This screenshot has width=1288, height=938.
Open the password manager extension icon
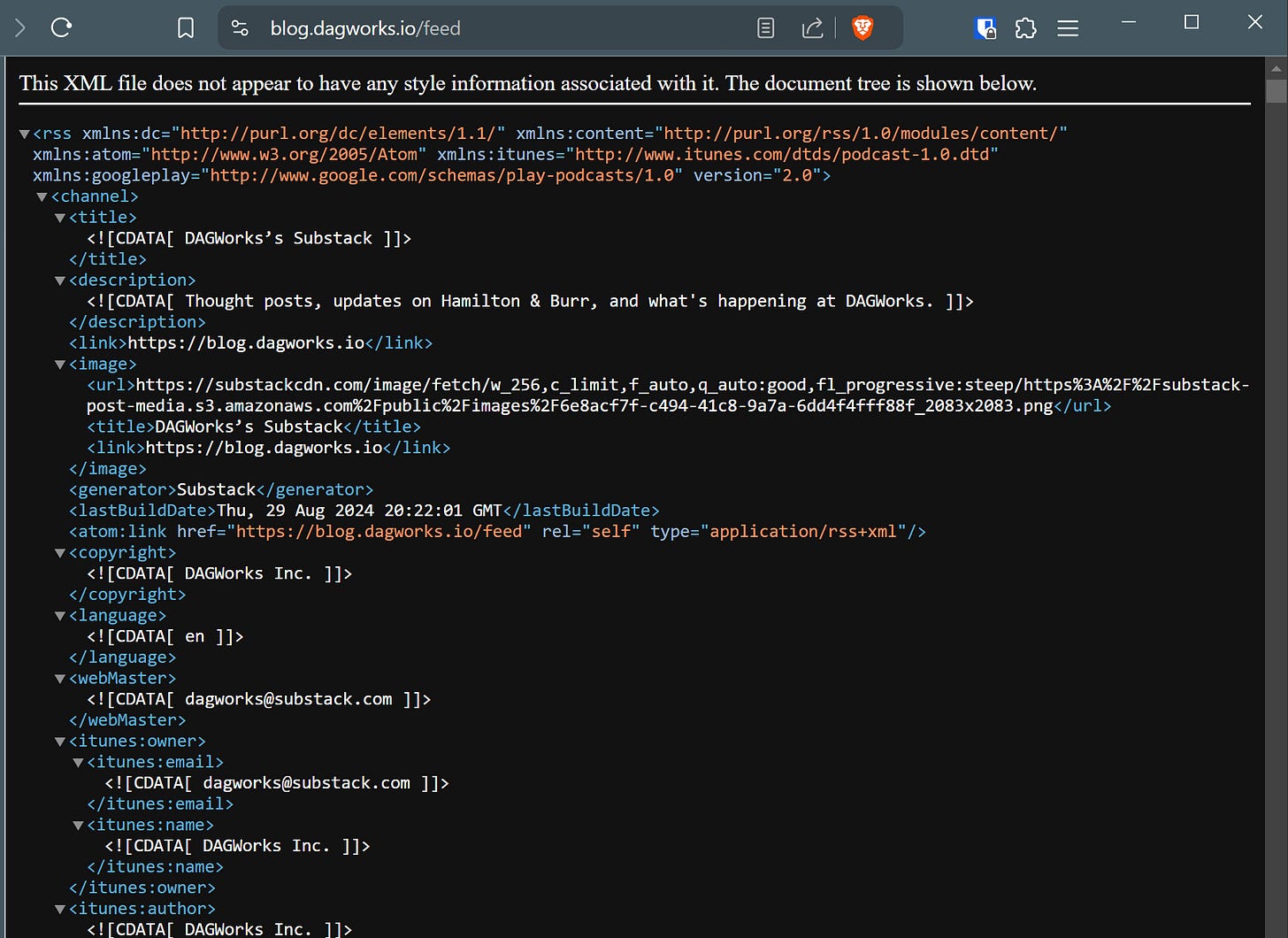pyautogui.click(x=985, y=28)
